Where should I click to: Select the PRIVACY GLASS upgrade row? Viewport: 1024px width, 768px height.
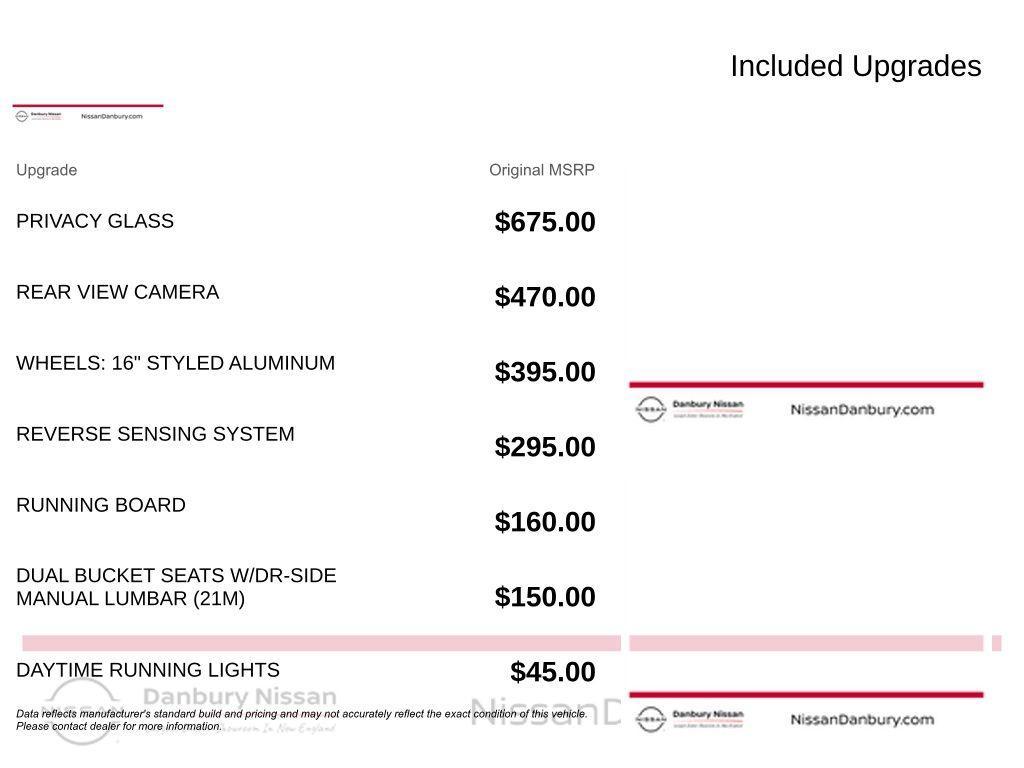pos(95,221)
